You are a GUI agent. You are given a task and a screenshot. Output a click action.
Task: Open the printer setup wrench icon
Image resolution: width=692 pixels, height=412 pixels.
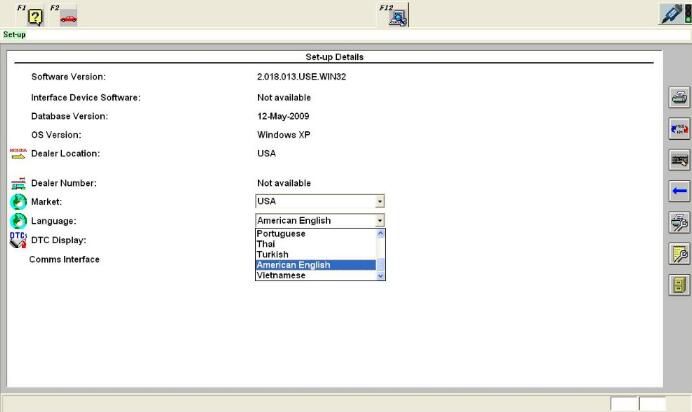679,222
